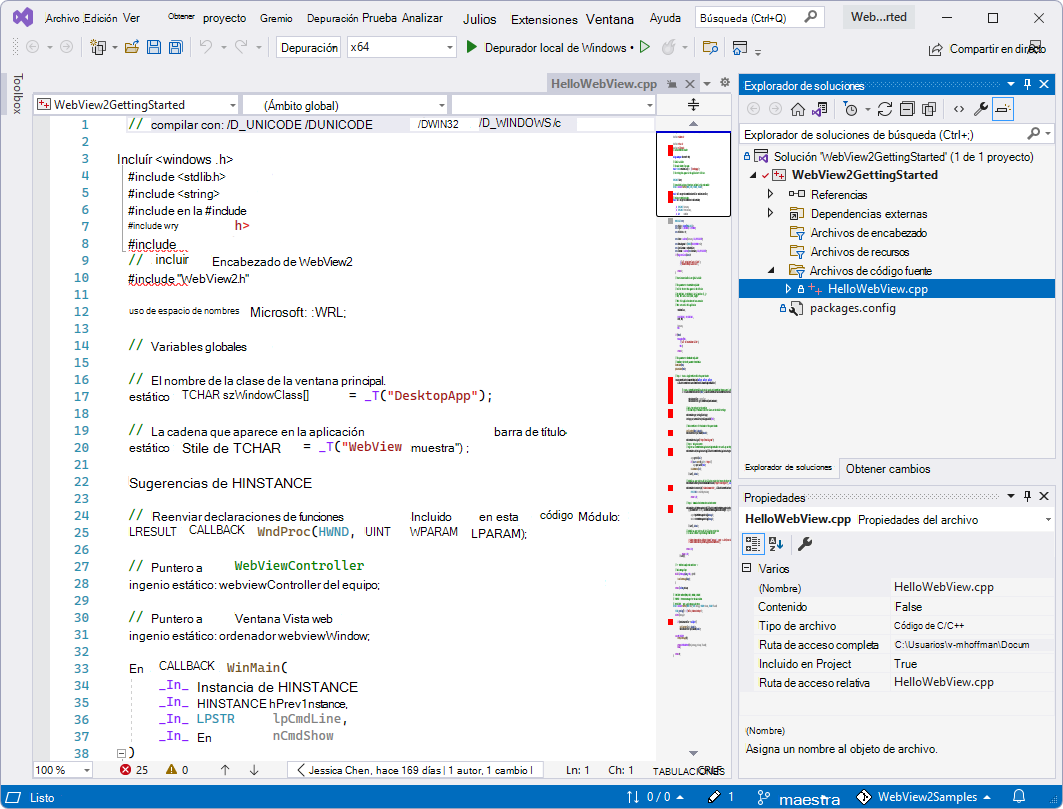Click the Save All toolbar icon
The width and height of the screenshot is (1063, 809).
tap(175, 47)
